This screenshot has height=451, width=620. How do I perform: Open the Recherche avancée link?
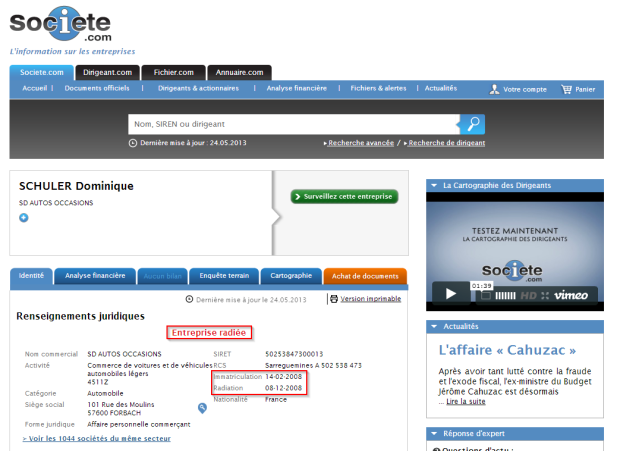tap(361, 143)
